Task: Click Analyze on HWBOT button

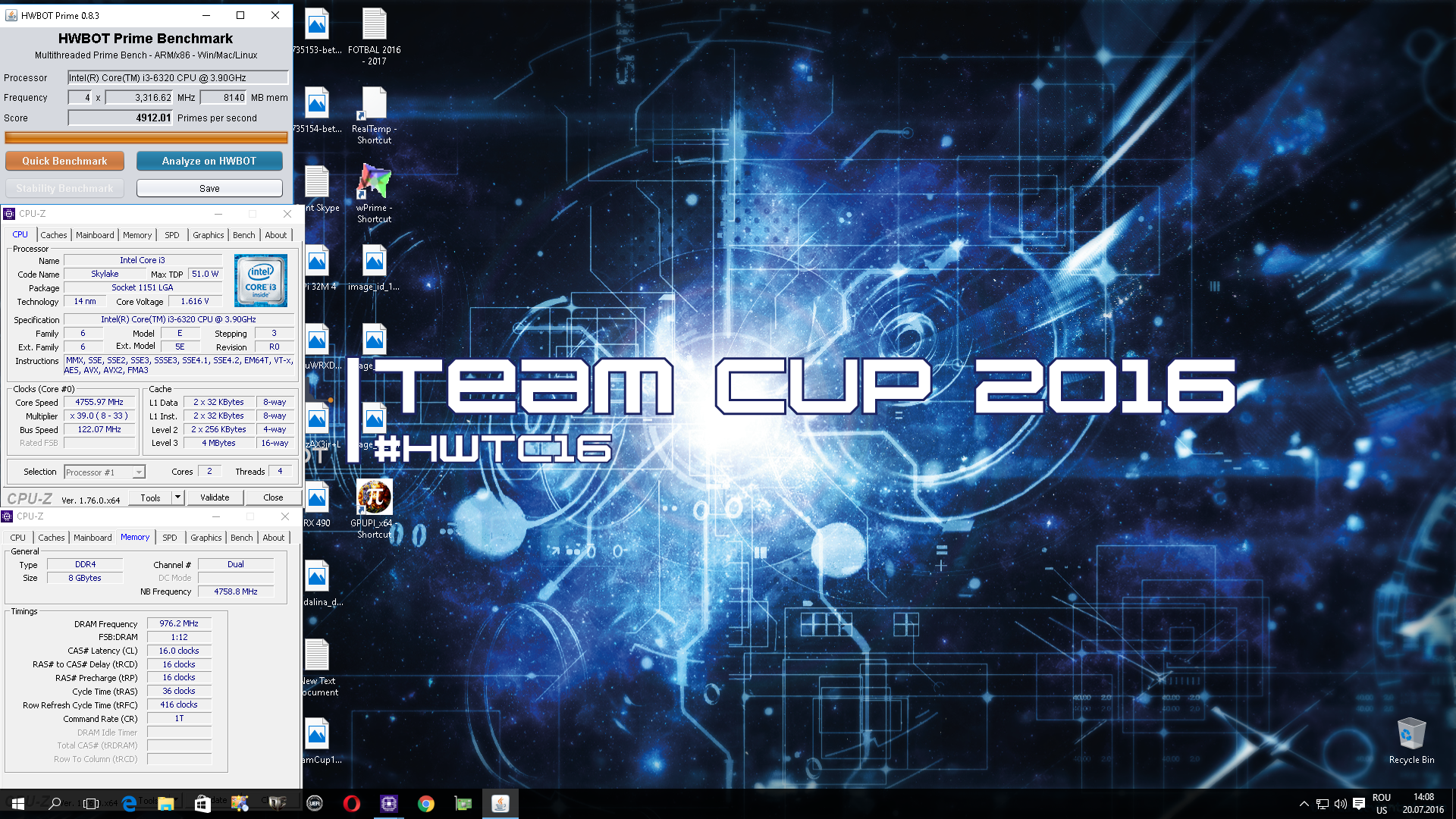Action: 209,161
